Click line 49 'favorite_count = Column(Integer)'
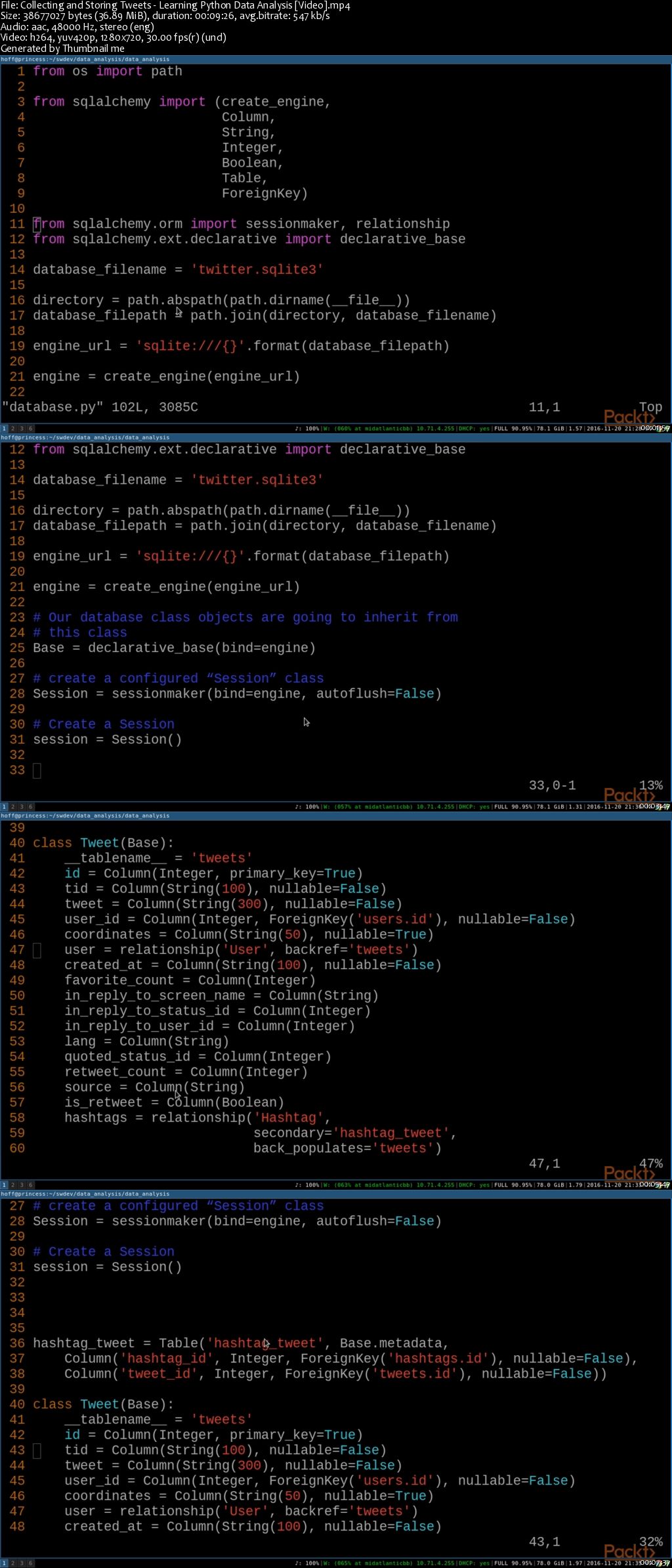This screenshot has height=1568, width=672. point(190,980)
